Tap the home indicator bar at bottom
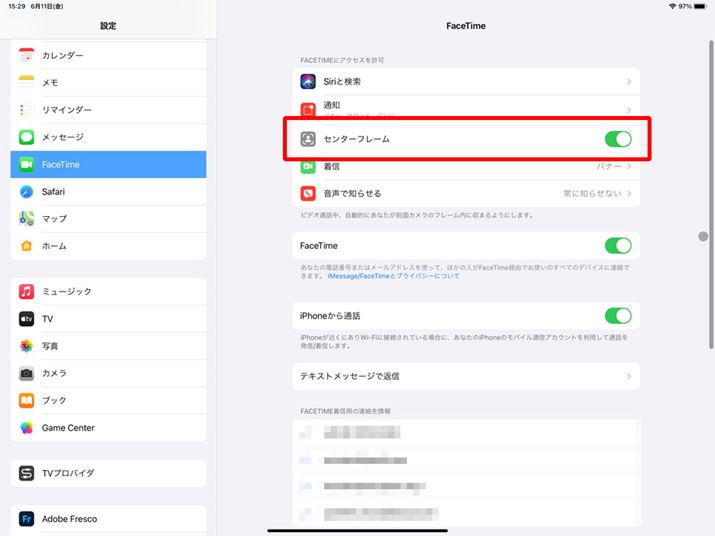715x536 pixels. pyautogui.click(x=358, y=531)
